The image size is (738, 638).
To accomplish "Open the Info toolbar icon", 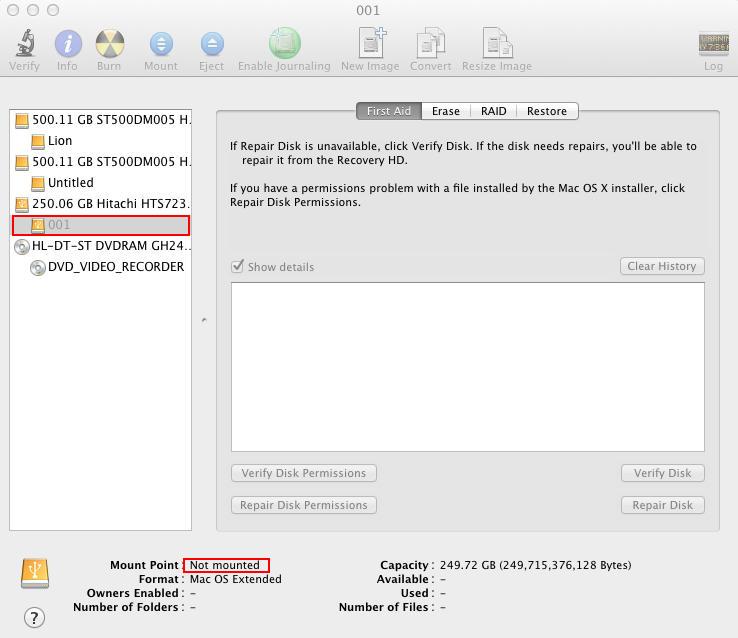I will click(67, 44).
